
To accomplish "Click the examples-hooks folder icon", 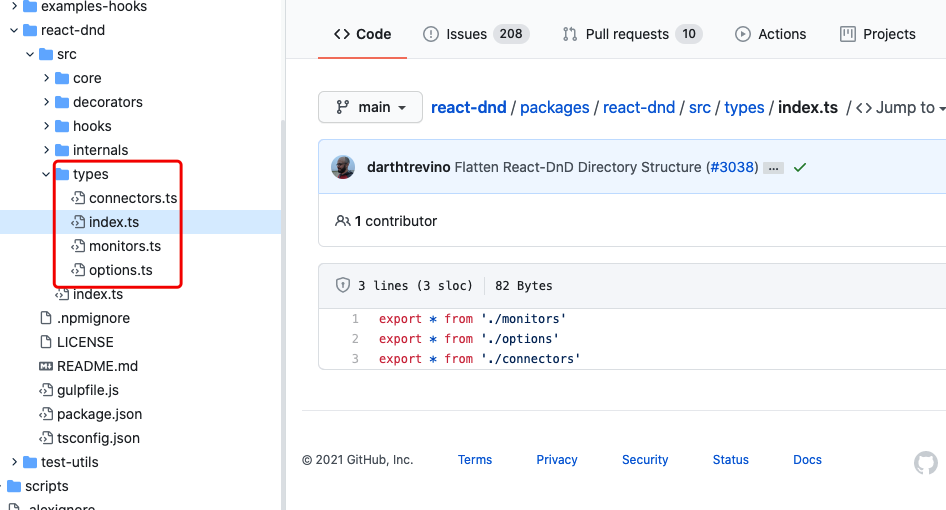I will (30, 7).
